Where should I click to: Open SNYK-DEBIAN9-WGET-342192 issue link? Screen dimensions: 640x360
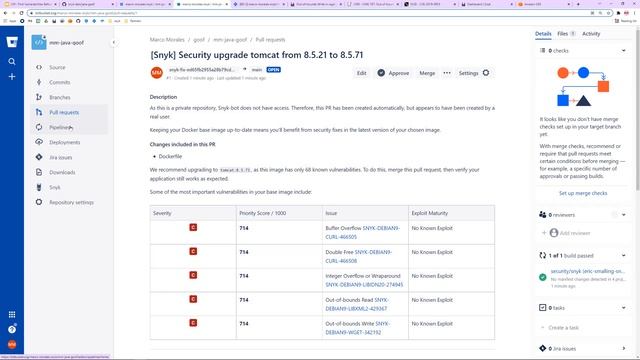click(x=357, y=328)
